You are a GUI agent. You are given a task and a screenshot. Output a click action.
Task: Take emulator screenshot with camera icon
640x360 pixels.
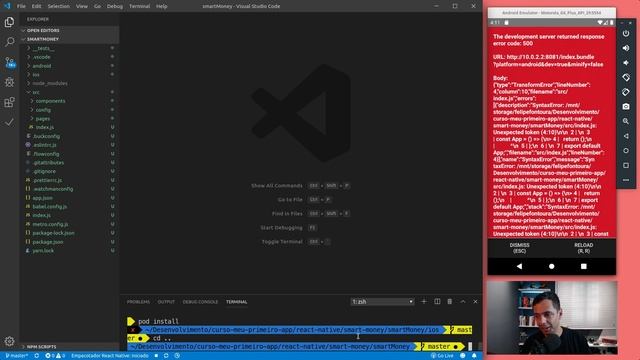(x=626, y=107)
